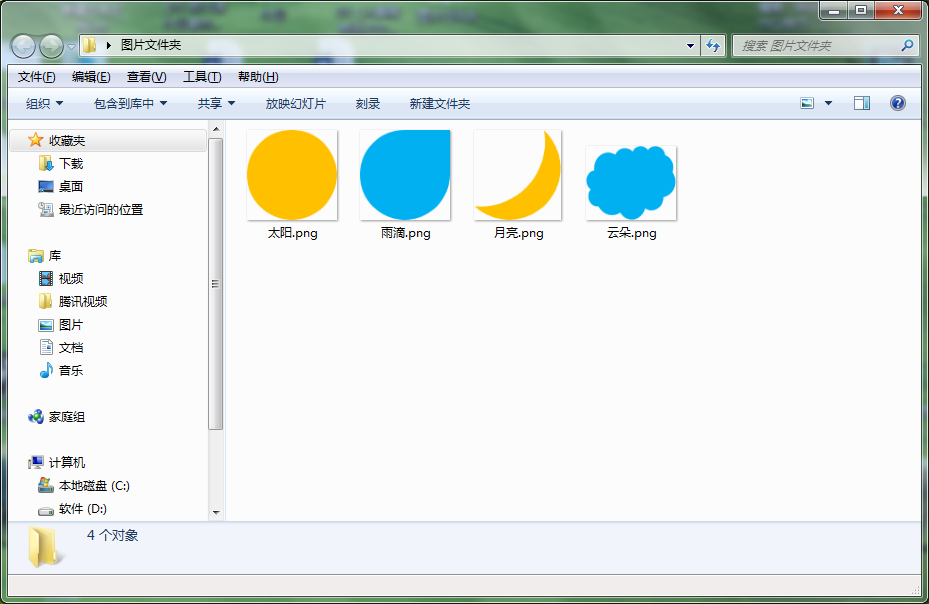The image size is (929, 604).
Task: Select the 雨滴.png thumbnail
Action: tap(405, 175)
